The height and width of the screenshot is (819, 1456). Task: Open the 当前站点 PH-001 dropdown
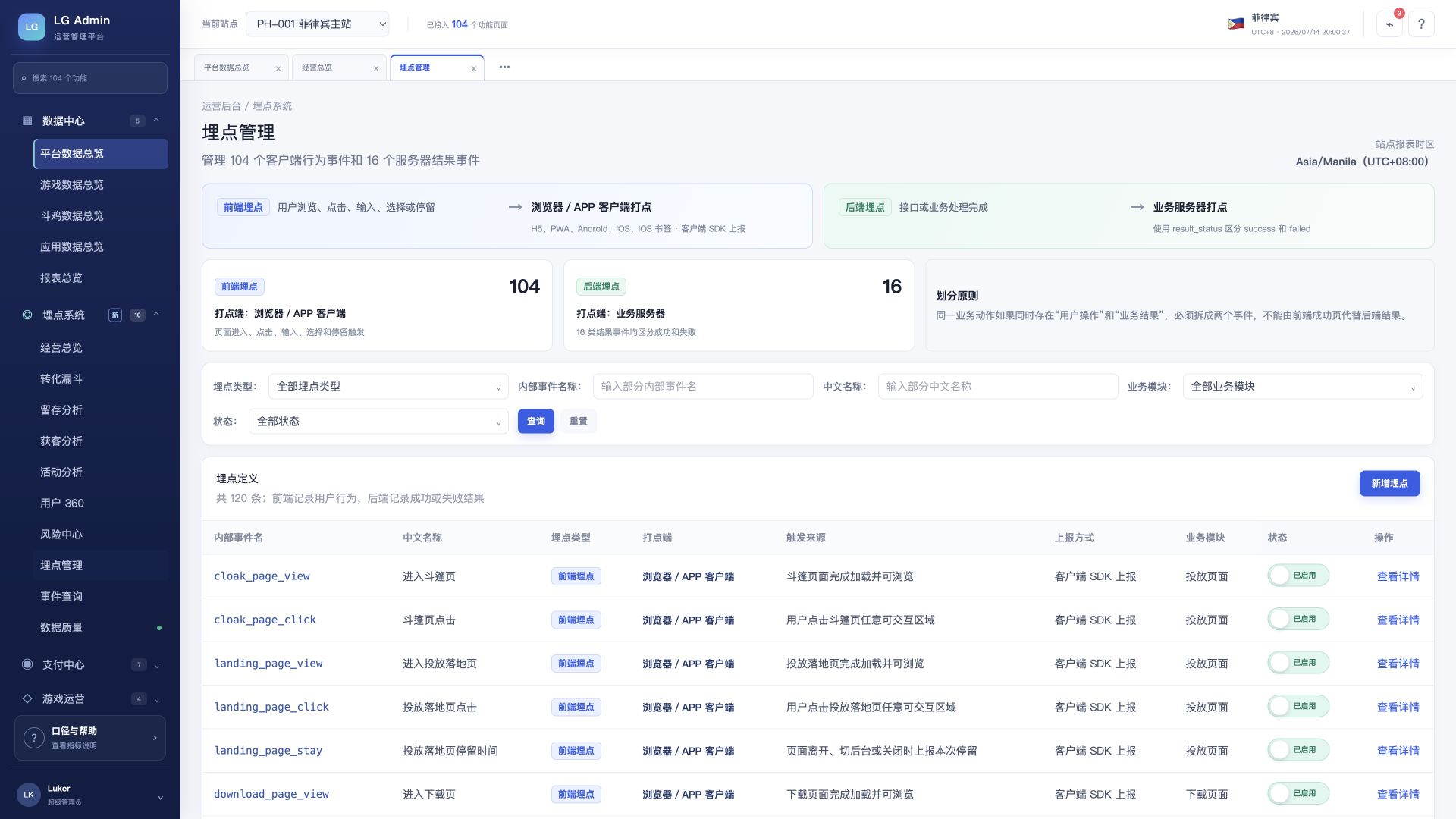coord(317,24)
